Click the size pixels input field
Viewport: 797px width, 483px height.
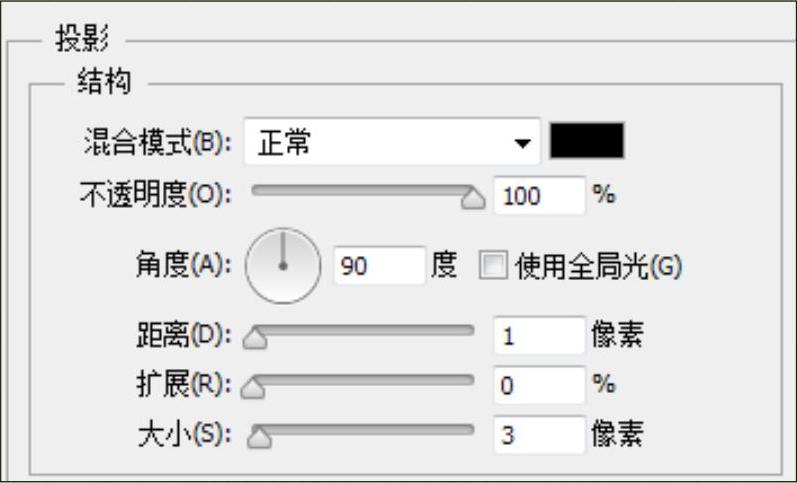click(538, 435)
